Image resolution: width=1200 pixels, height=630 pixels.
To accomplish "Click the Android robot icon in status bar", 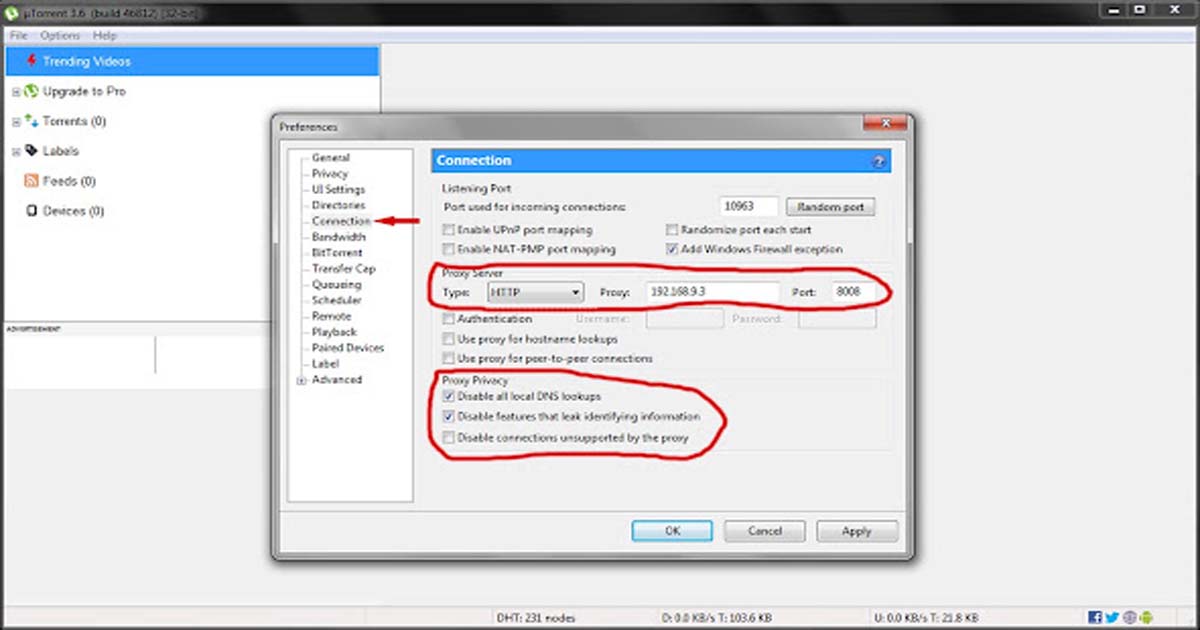I will (x=1146, y=617).
